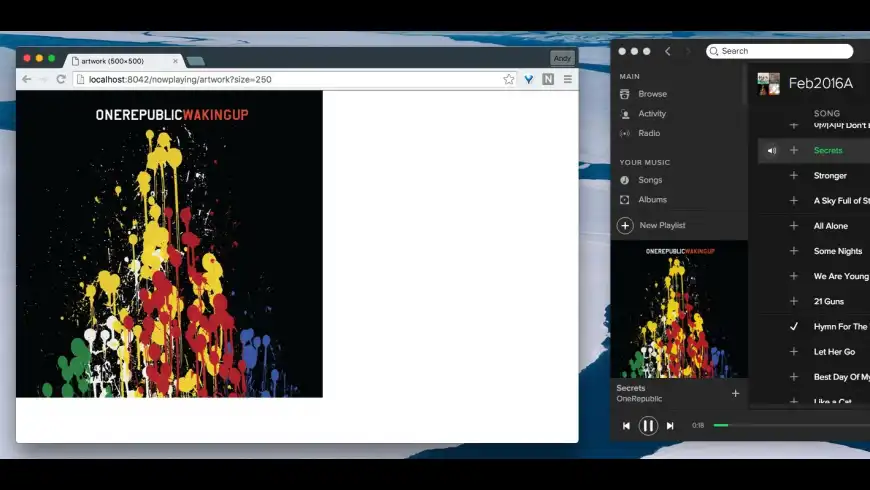870x490 pixels.
Task: Save now-playing Secrets with plus icon
Action: (x=735, y=393)
